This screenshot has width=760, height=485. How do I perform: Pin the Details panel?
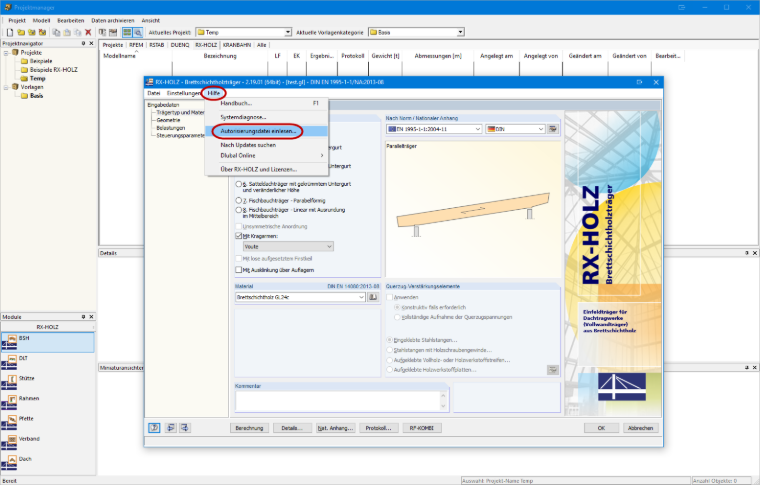point(747,253)
